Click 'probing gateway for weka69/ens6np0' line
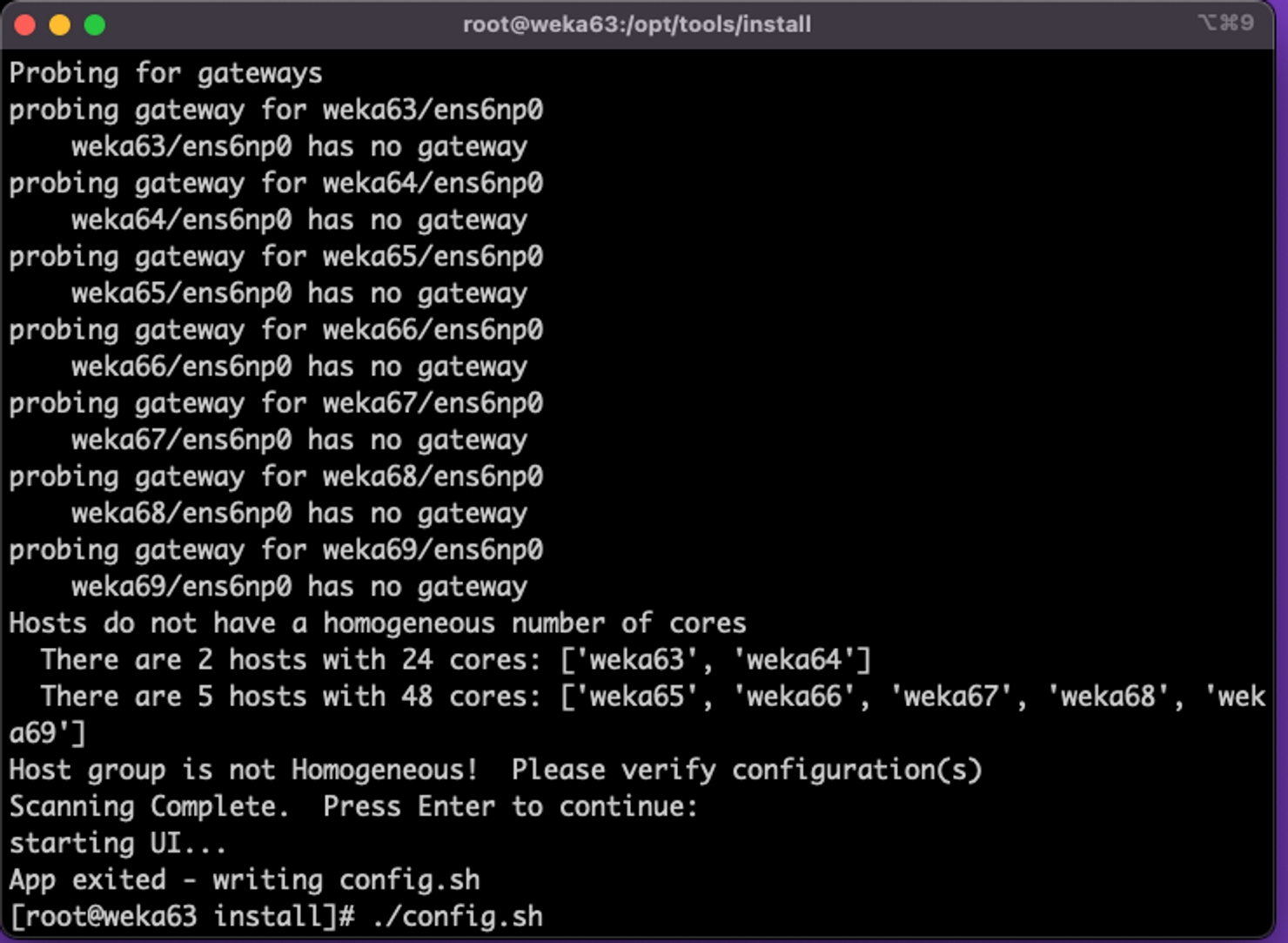Image resolution: width=1288 pixels, height=943 pixels. point(276,550)
